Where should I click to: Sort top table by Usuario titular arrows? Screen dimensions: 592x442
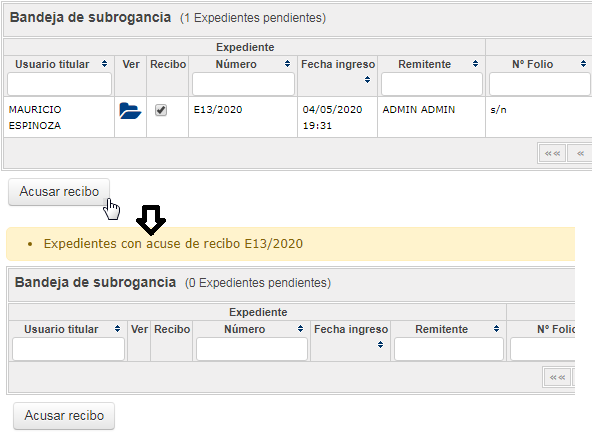coord(105,64)
